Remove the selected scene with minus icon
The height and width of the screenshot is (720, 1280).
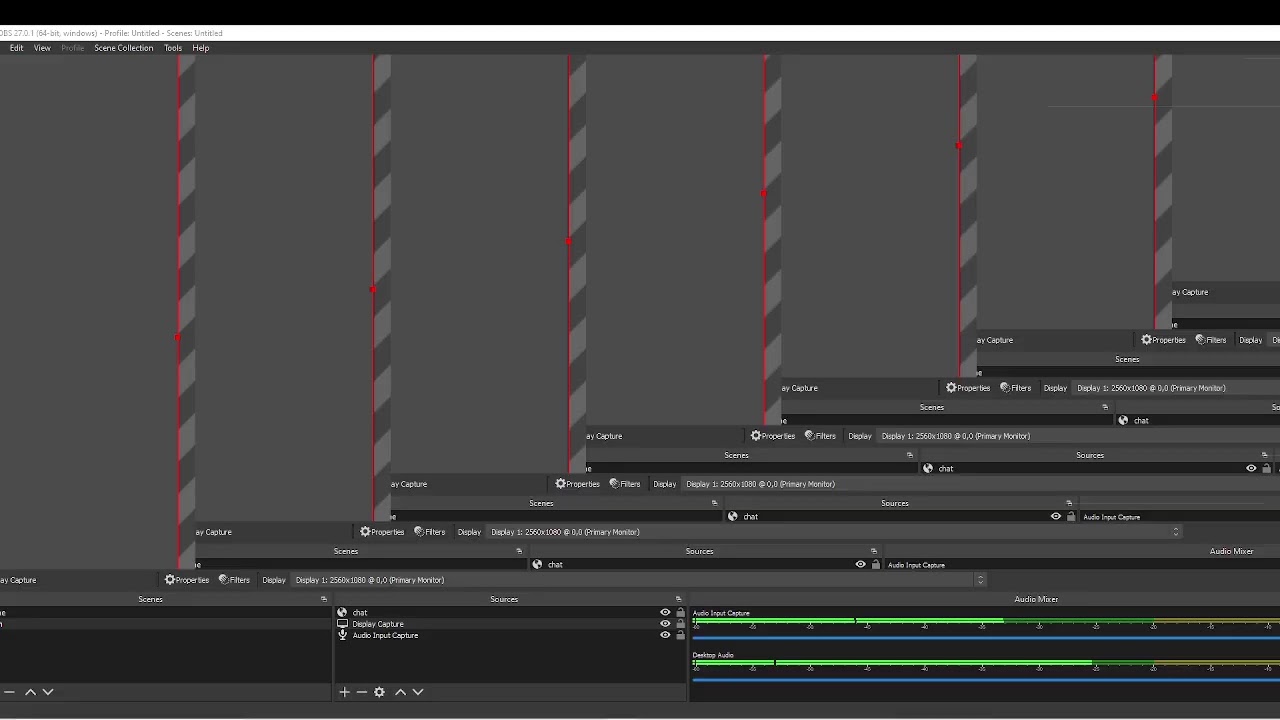coord(9,692)
